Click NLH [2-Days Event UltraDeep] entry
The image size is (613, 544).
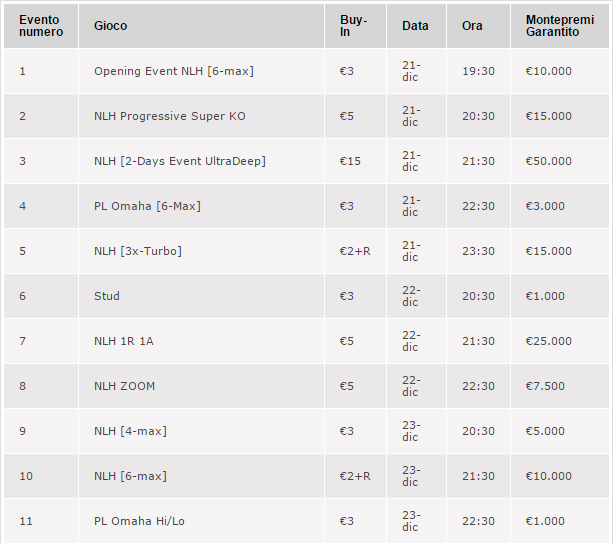point(180,161)
